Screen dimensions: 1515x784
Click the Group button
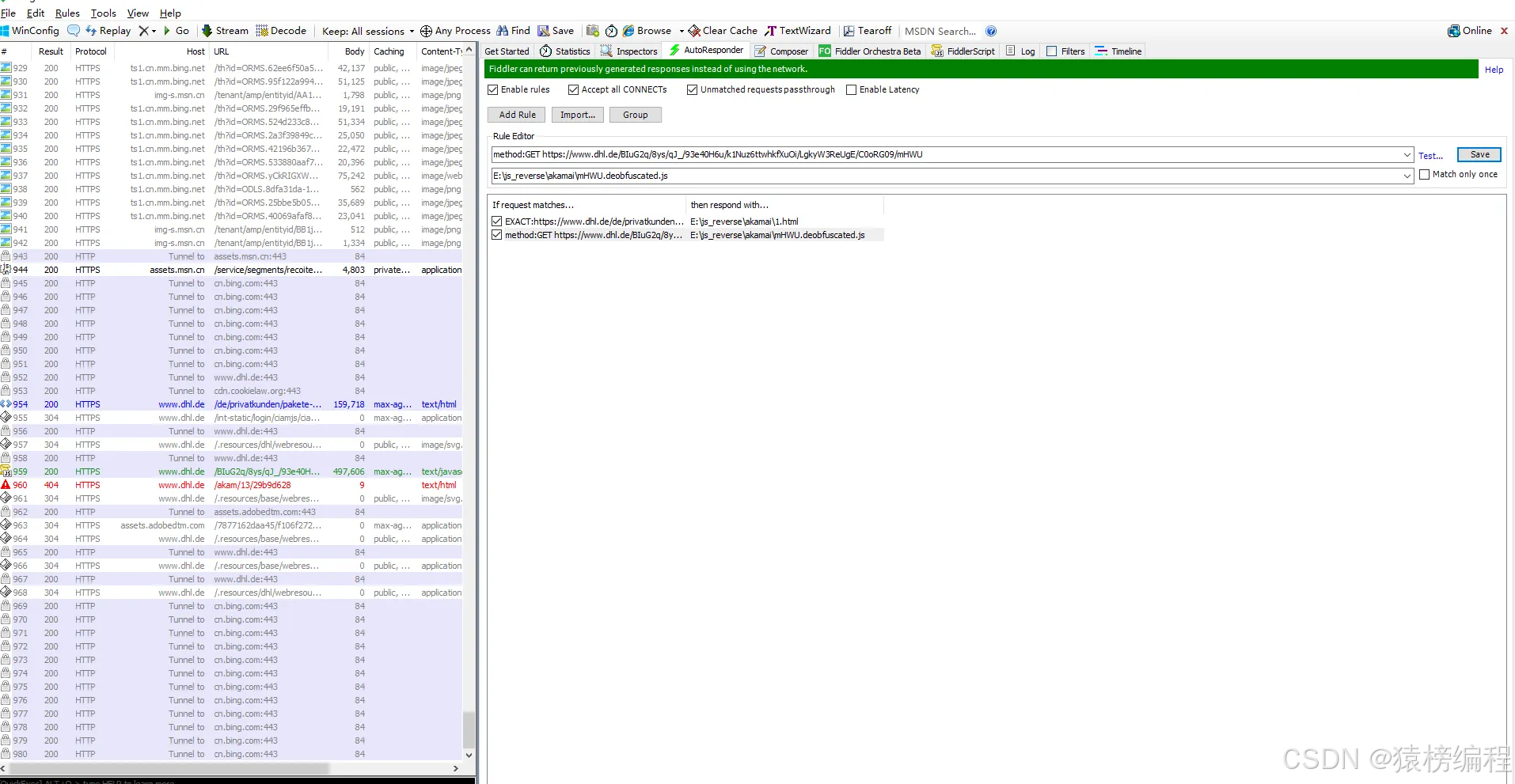click(x=635, y=115)
